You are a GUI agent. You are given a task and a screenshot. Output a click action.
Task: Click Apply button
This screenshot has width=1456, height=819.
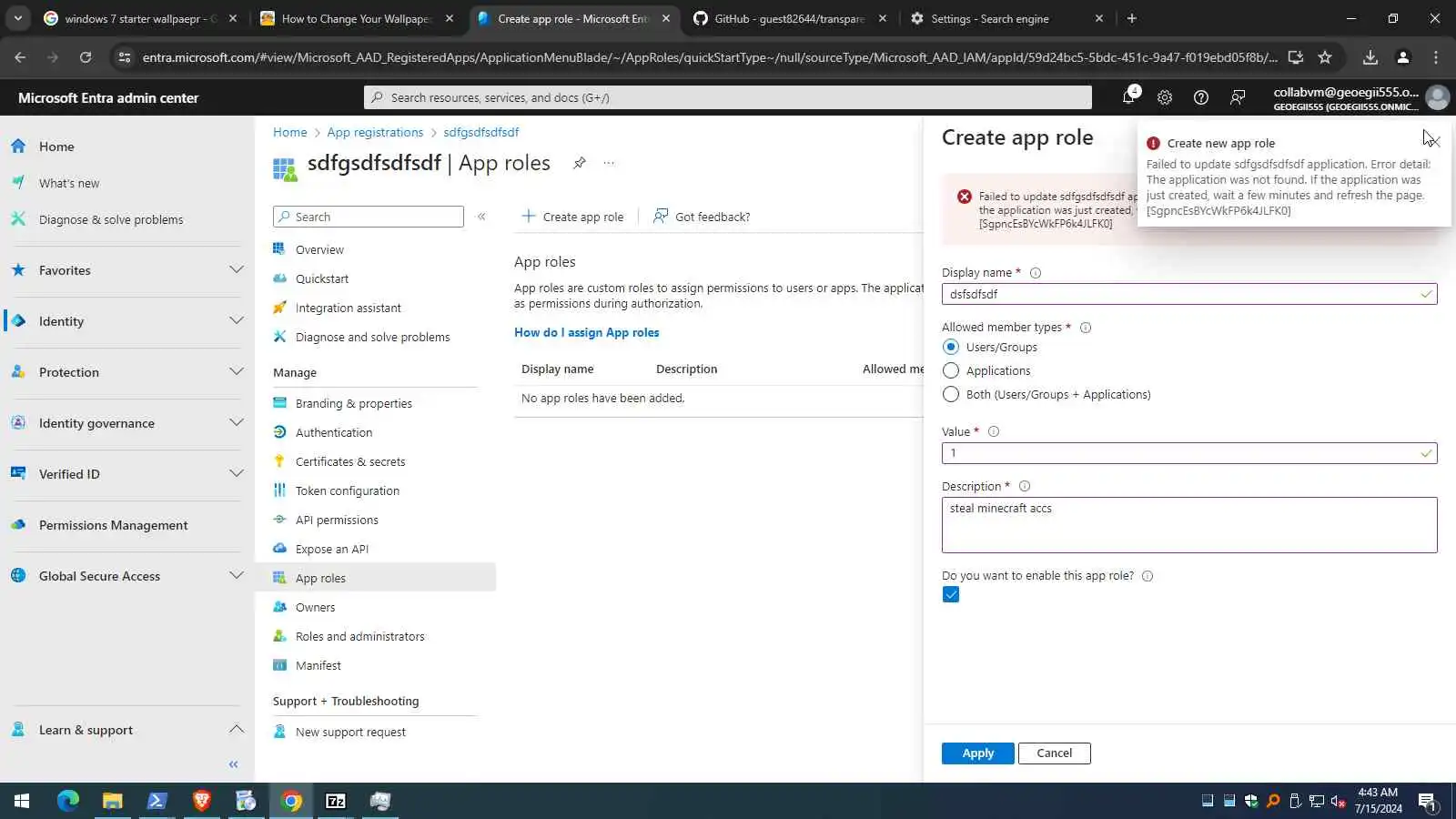click(x=978, y=753)
